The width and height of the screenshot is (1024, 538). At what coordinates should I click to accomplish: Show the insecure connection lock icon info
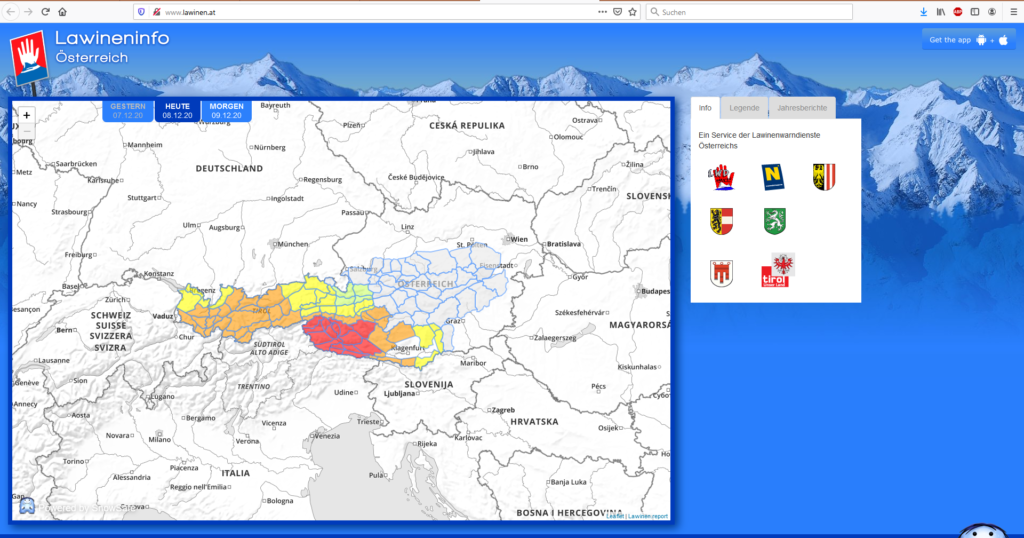(157, 12)
